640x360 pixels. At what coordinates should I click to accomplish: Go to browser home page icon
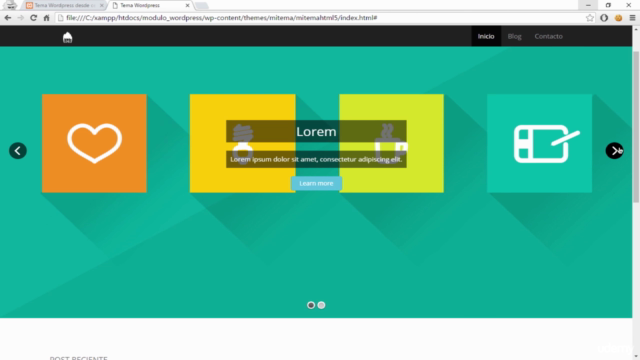46,18
